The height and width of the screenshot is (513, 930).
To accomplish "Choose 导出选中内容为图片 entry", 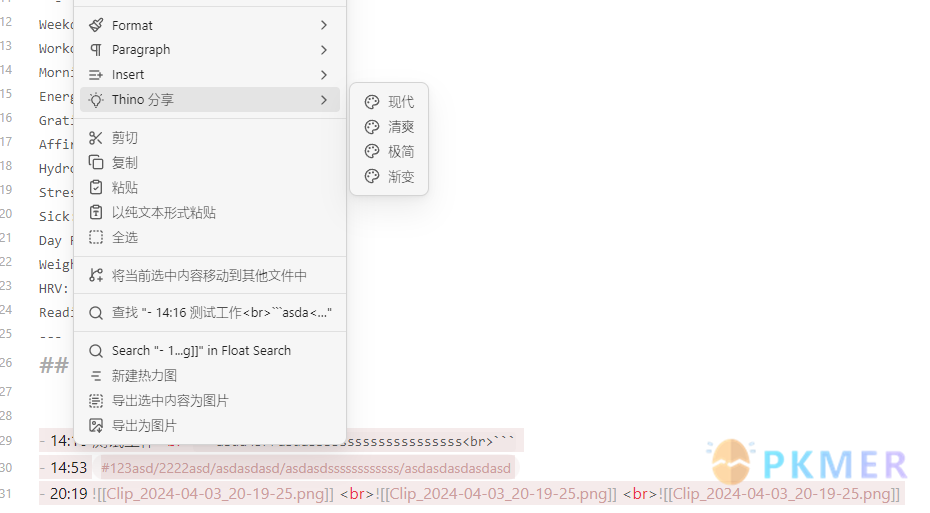I will pyautogui.click(x=210, y=400).
